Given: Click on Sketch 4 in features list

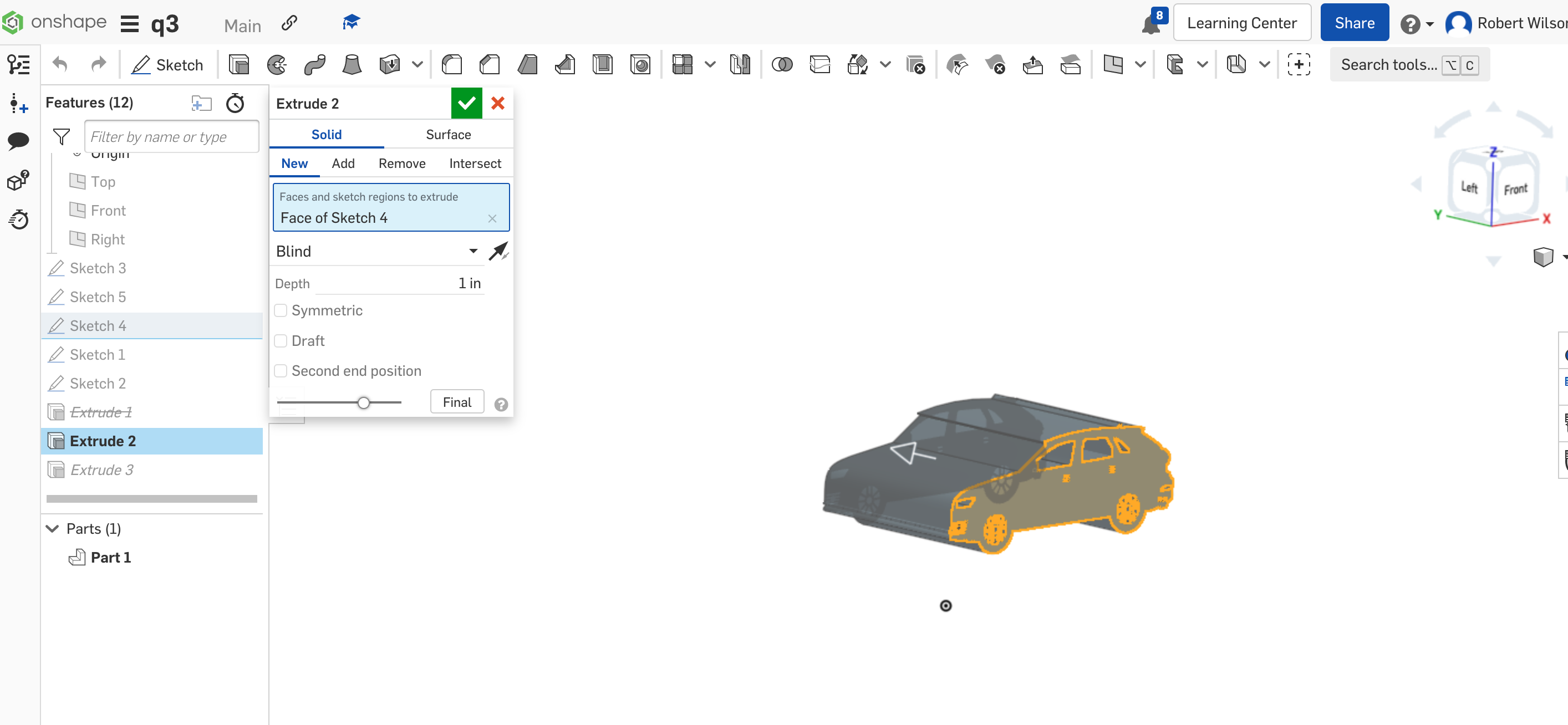Looking at the screenshot, I should tap(97, 325).
